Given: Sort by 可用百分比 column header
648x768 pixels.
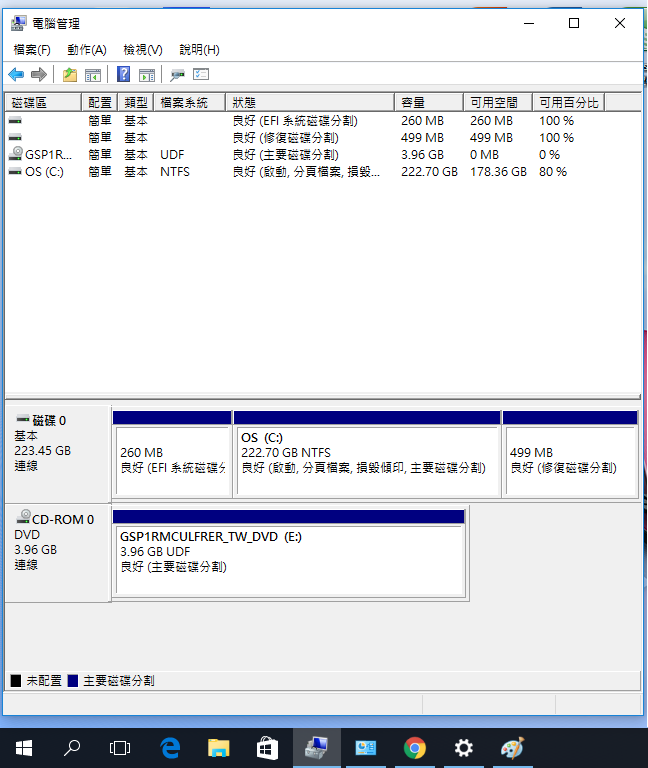Looking at the screenshot, I should 569,102.
